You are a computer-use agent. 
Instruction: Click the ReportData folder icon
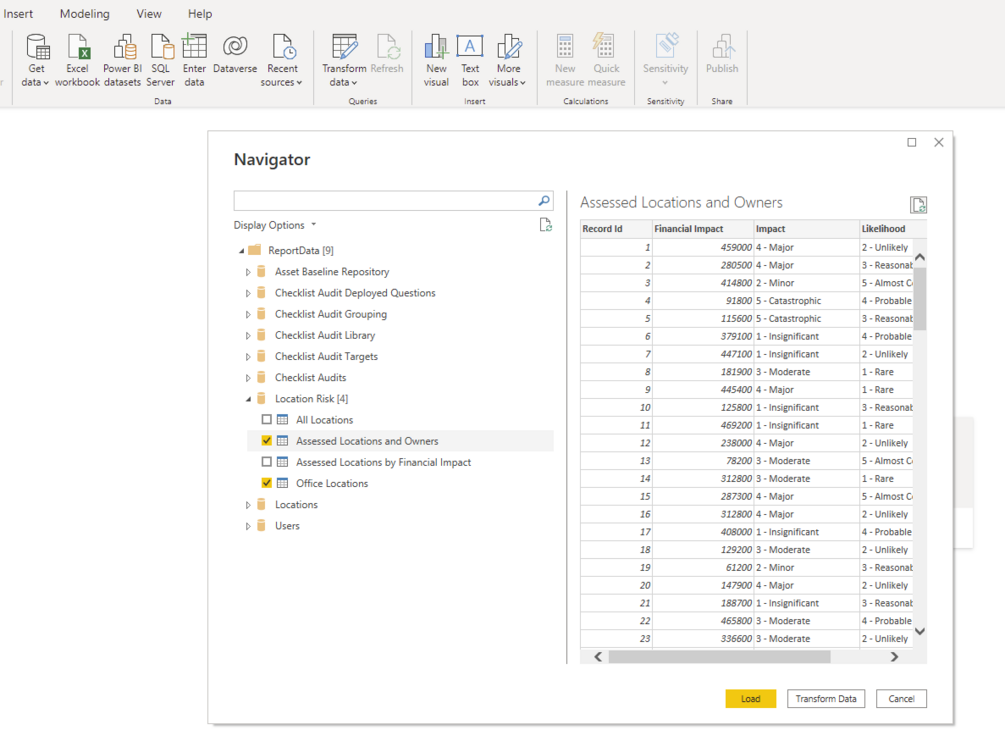(x=254, y=249)
